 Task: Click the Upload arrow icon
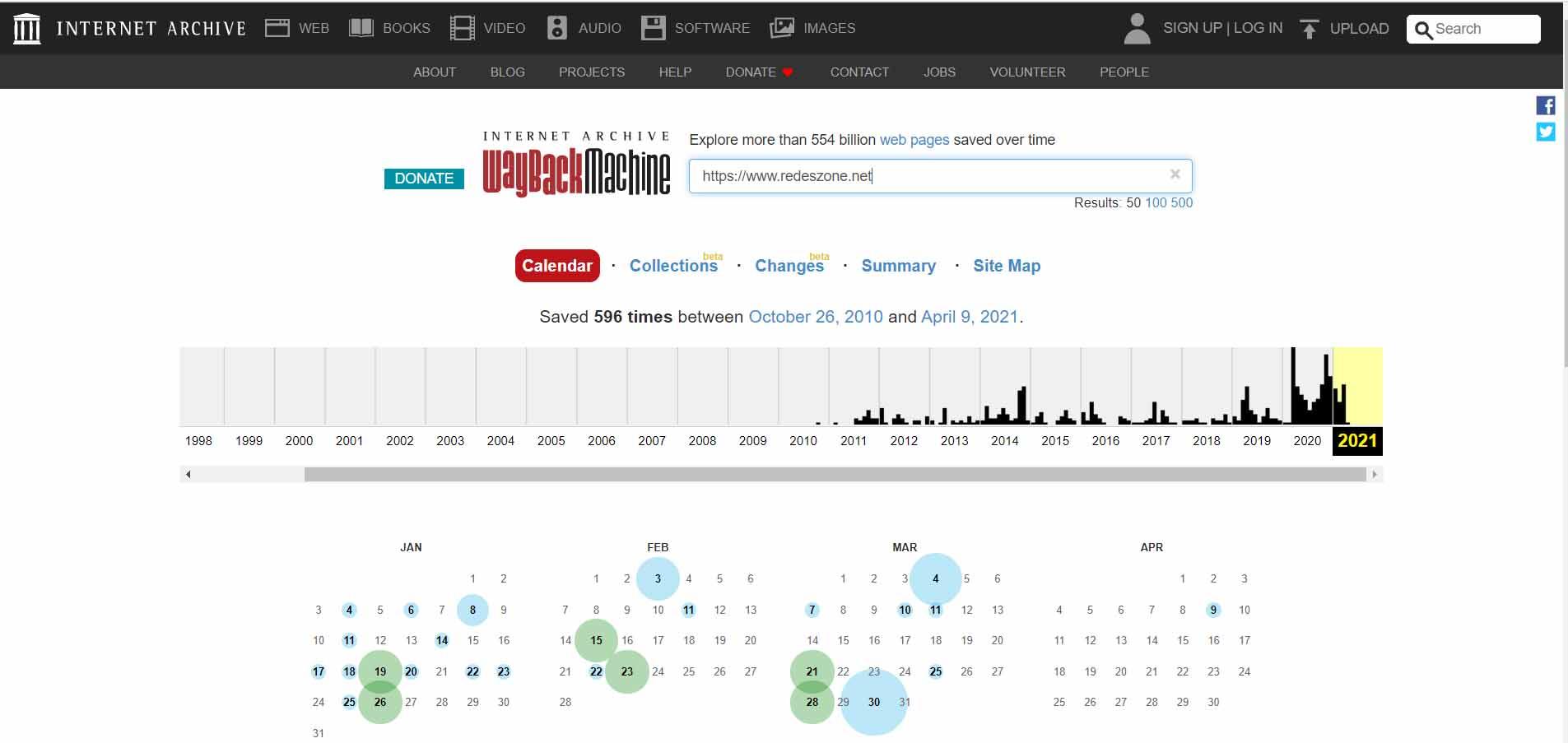1309,29
